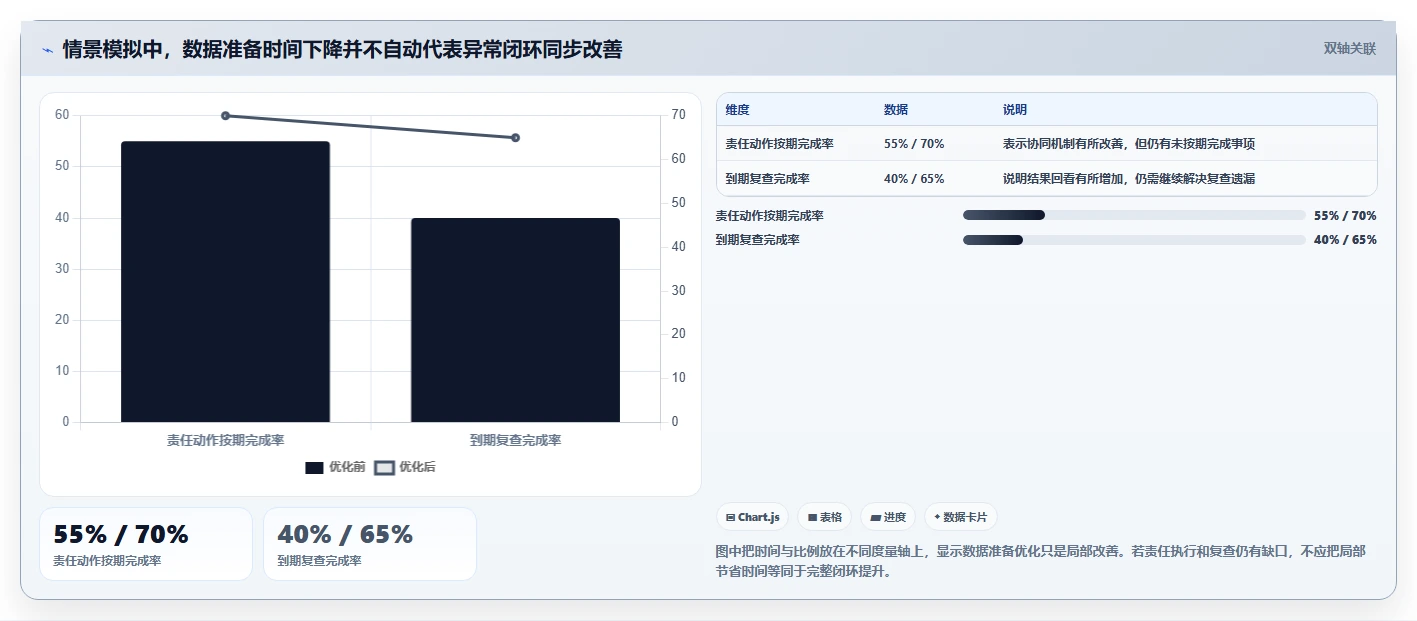The image size is (1417, 621).
Task: Click the 40% / 65% value beside progress bar
Action: point(1345,240)
